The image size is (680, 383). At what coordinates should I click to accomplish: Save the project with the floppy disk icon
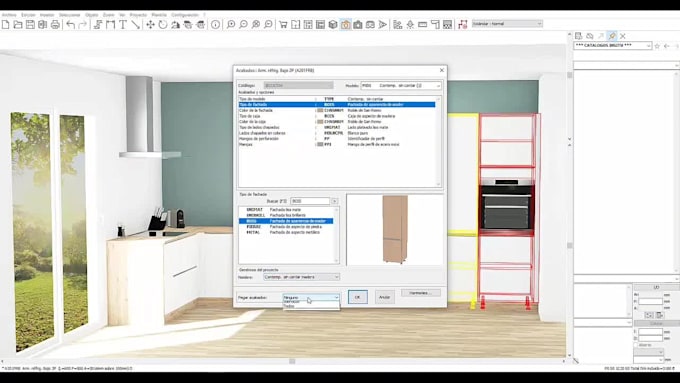pos(30,25)
